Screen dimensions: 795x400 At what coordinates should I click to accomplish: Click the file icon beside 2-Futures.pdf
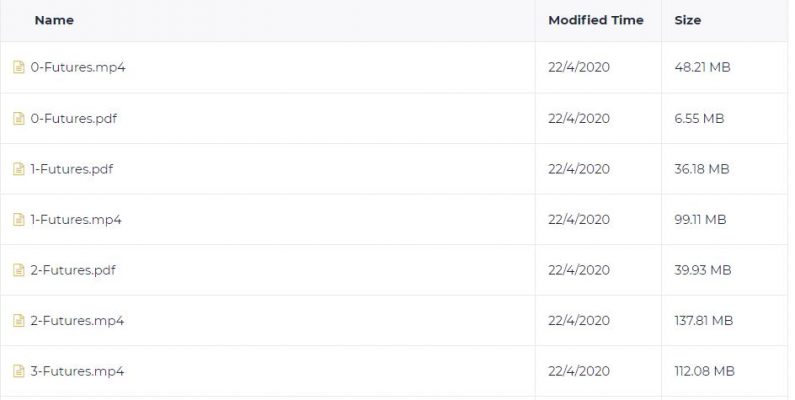(19, 270)
